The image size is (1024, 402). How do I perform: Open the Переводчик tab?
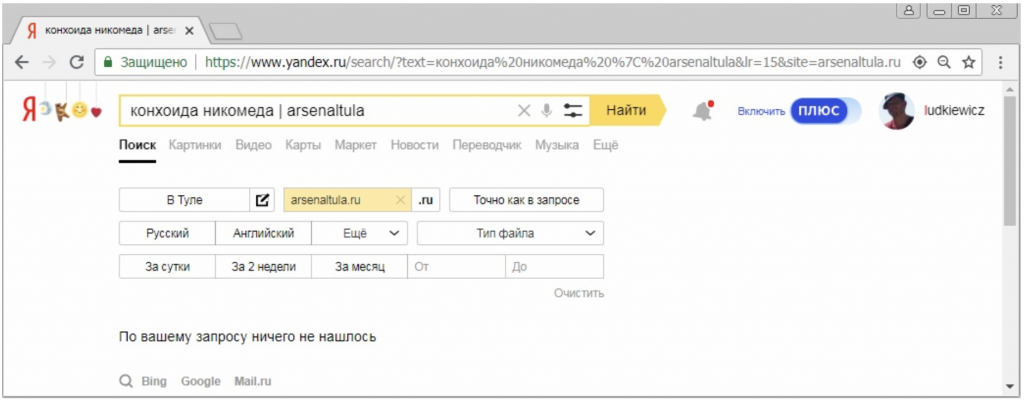point(487,145)
